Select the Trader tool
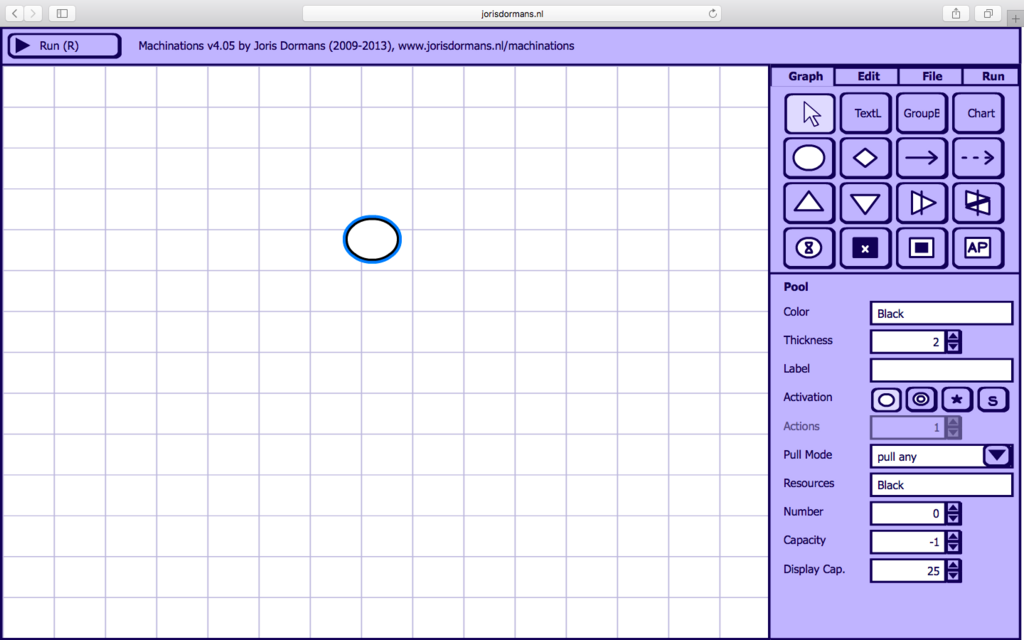Image resolution: width=1024 pixels, height=640 pixels. (978, 203)
